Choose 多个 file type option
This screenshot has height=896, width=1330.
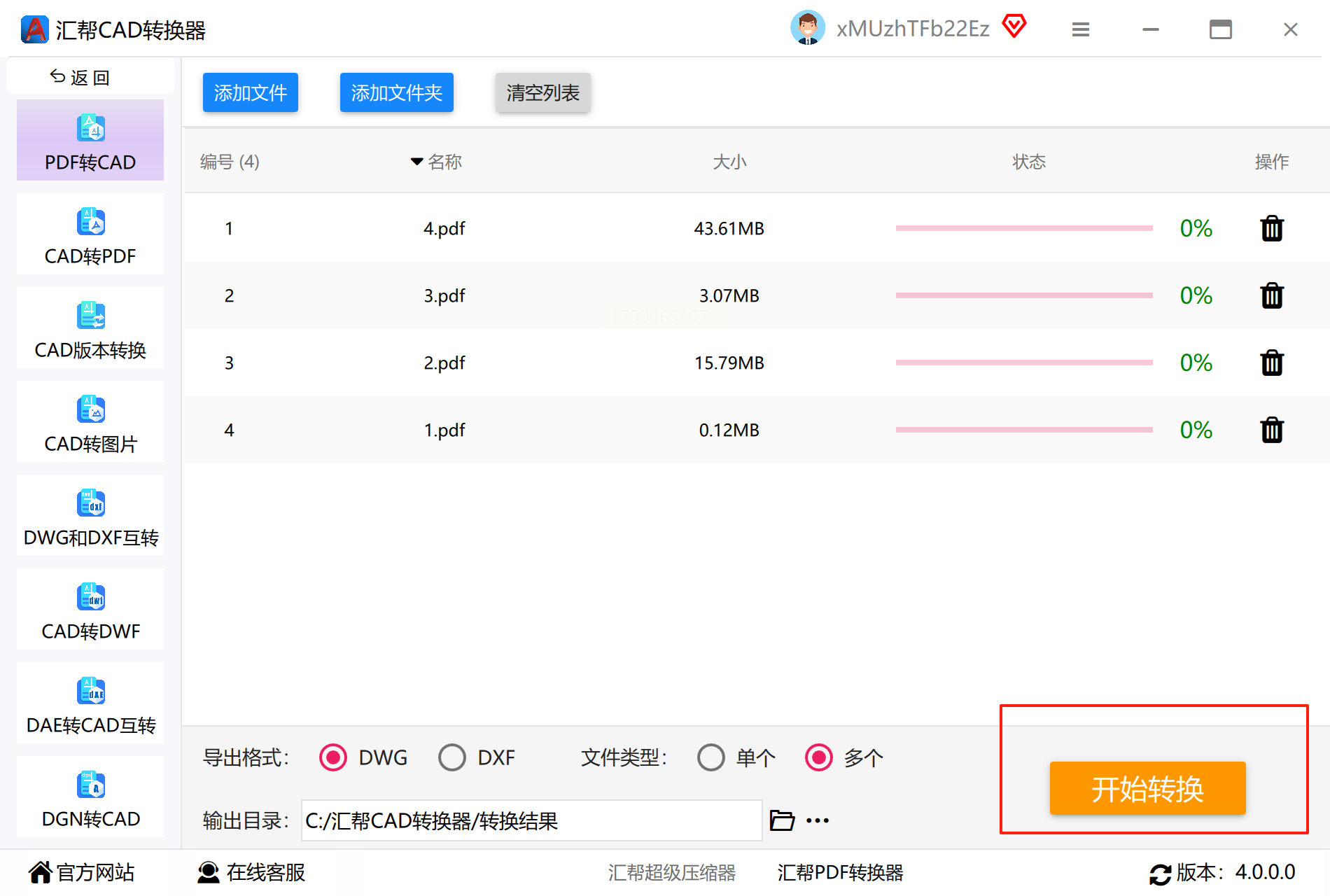[x=819, y=757]
